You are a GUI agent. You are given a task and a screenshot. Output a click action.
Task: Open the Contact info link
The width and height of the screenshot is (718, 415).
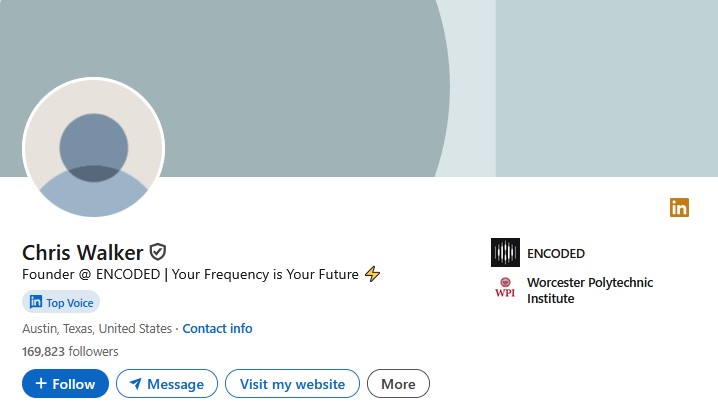click(x=217, y=328)
